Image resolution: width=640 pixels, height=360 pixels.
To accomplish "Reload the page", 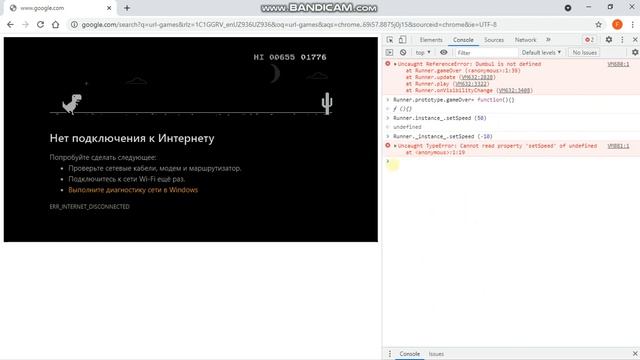I will [x=40, y=24].
